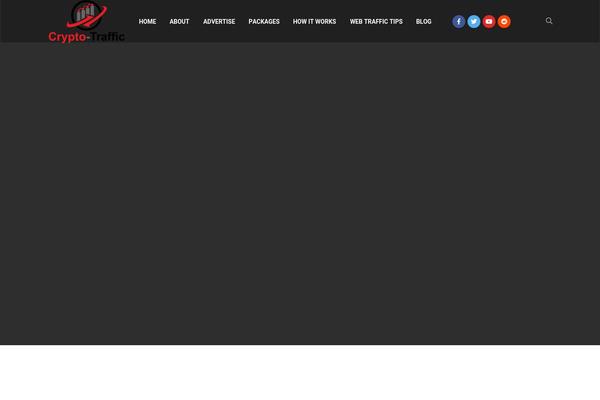Open the About page
600x400 pixels.
tap(179, 21)
